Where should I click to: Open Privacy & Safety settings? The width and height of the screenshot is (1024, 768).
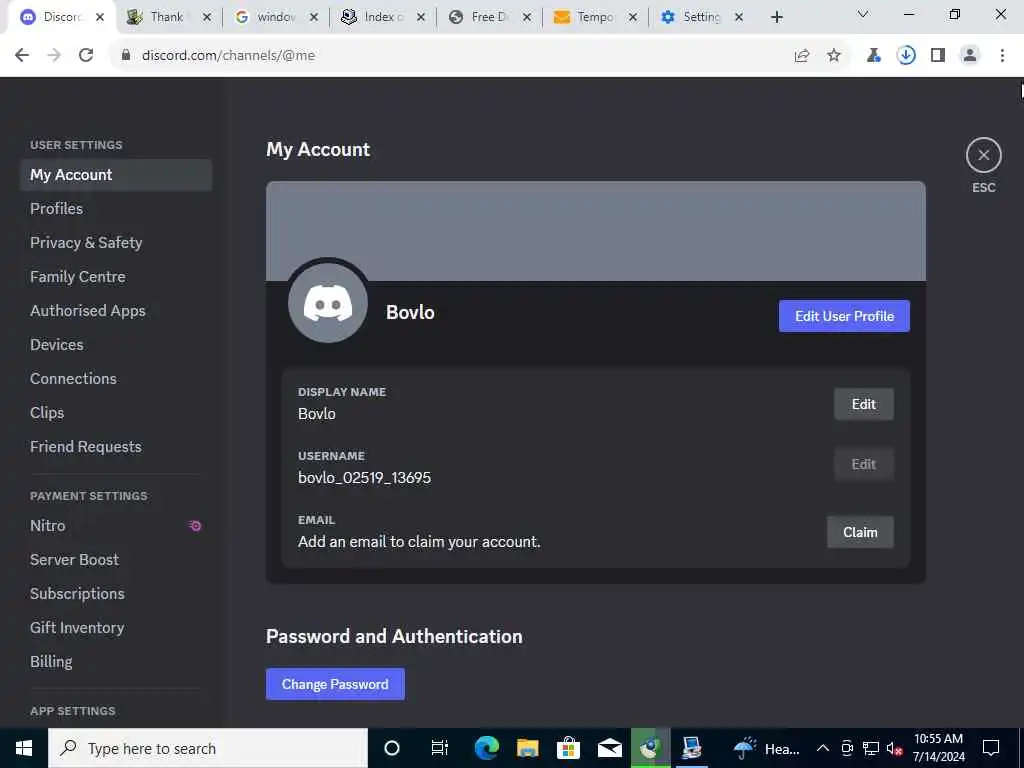(x=116, y=243)
